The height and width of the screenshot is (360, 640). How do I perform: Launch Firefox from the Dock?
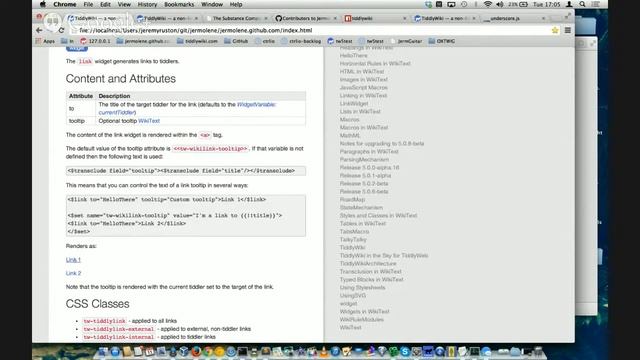coord(196,351)
